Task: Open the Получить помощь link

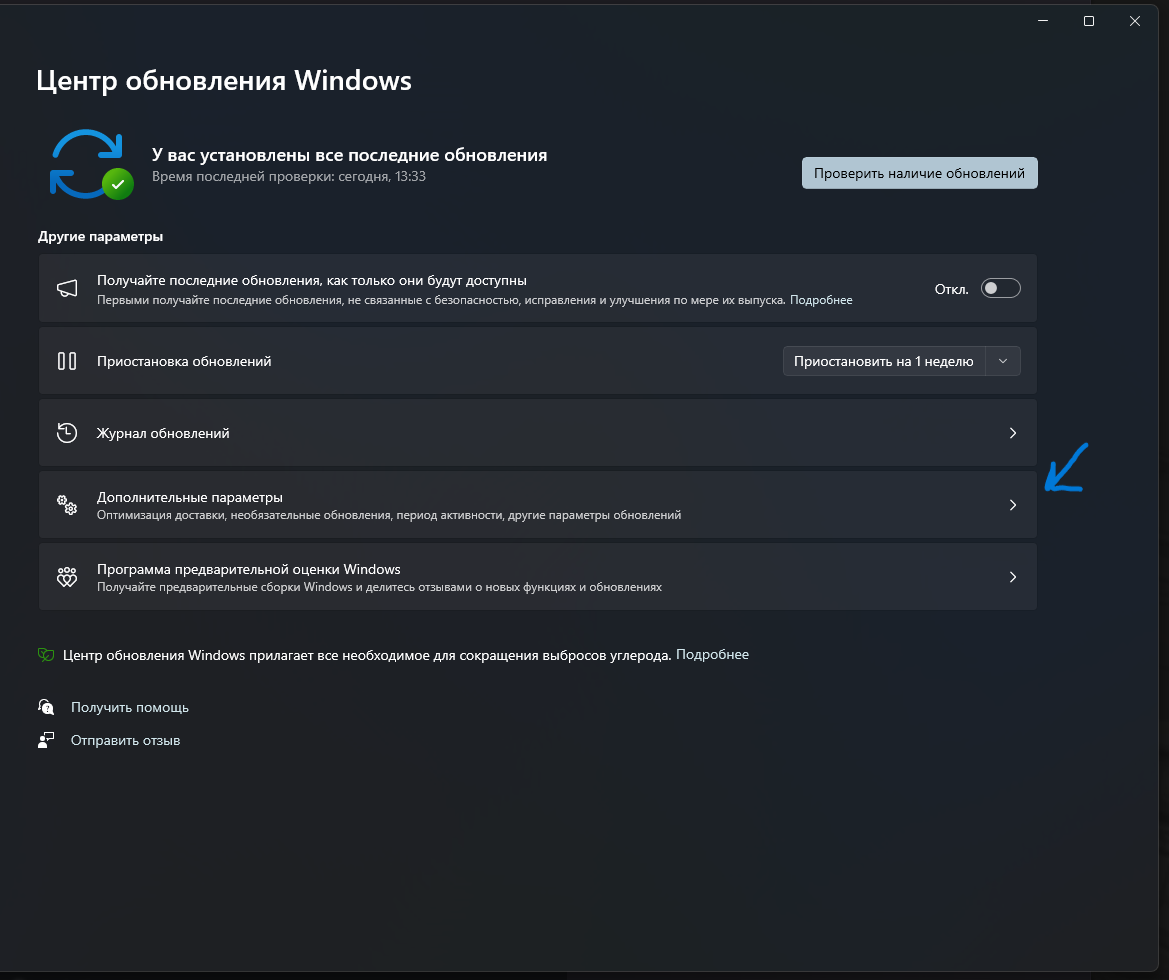Action: pyautogui.click(x=130, y=707)
